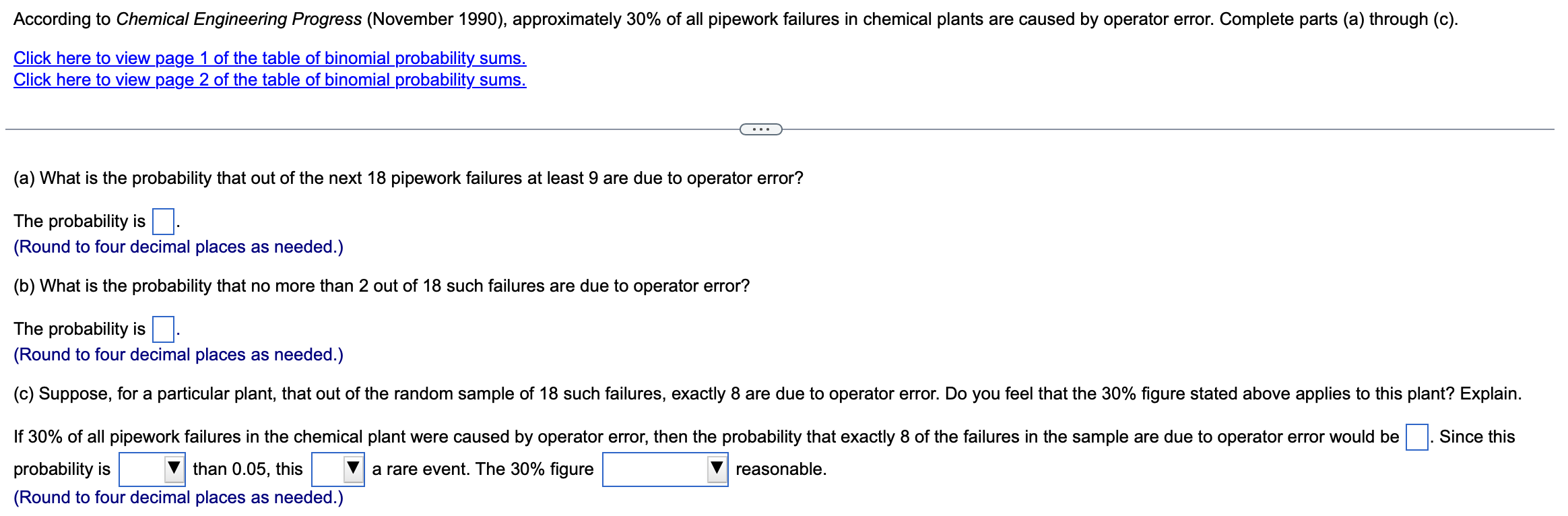
Task: Open the dropdown before 'a rare event'
Action: [337, 468]
